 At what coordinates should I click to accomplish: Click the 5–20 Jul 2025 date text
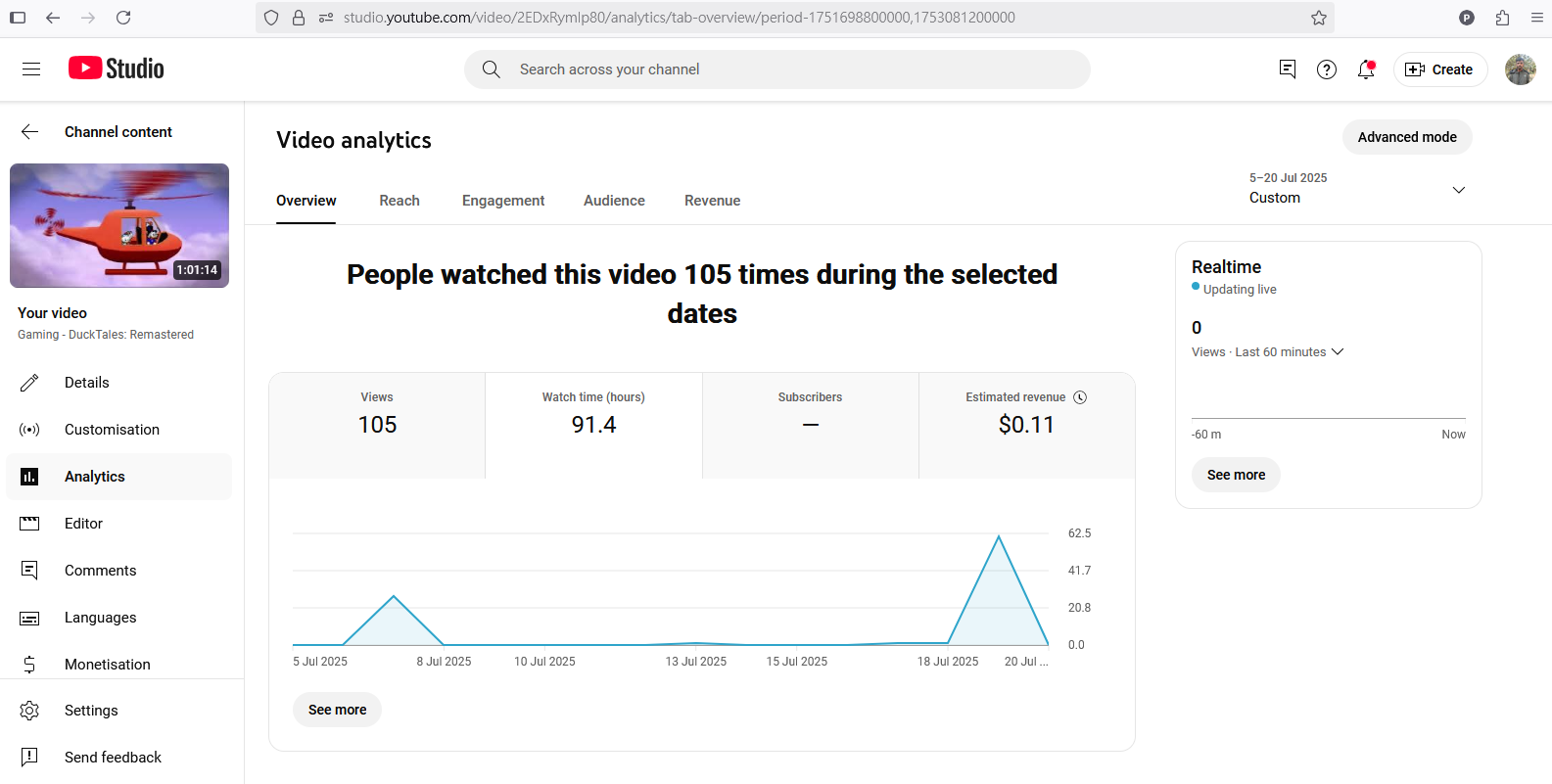(x=1289, y=178)
